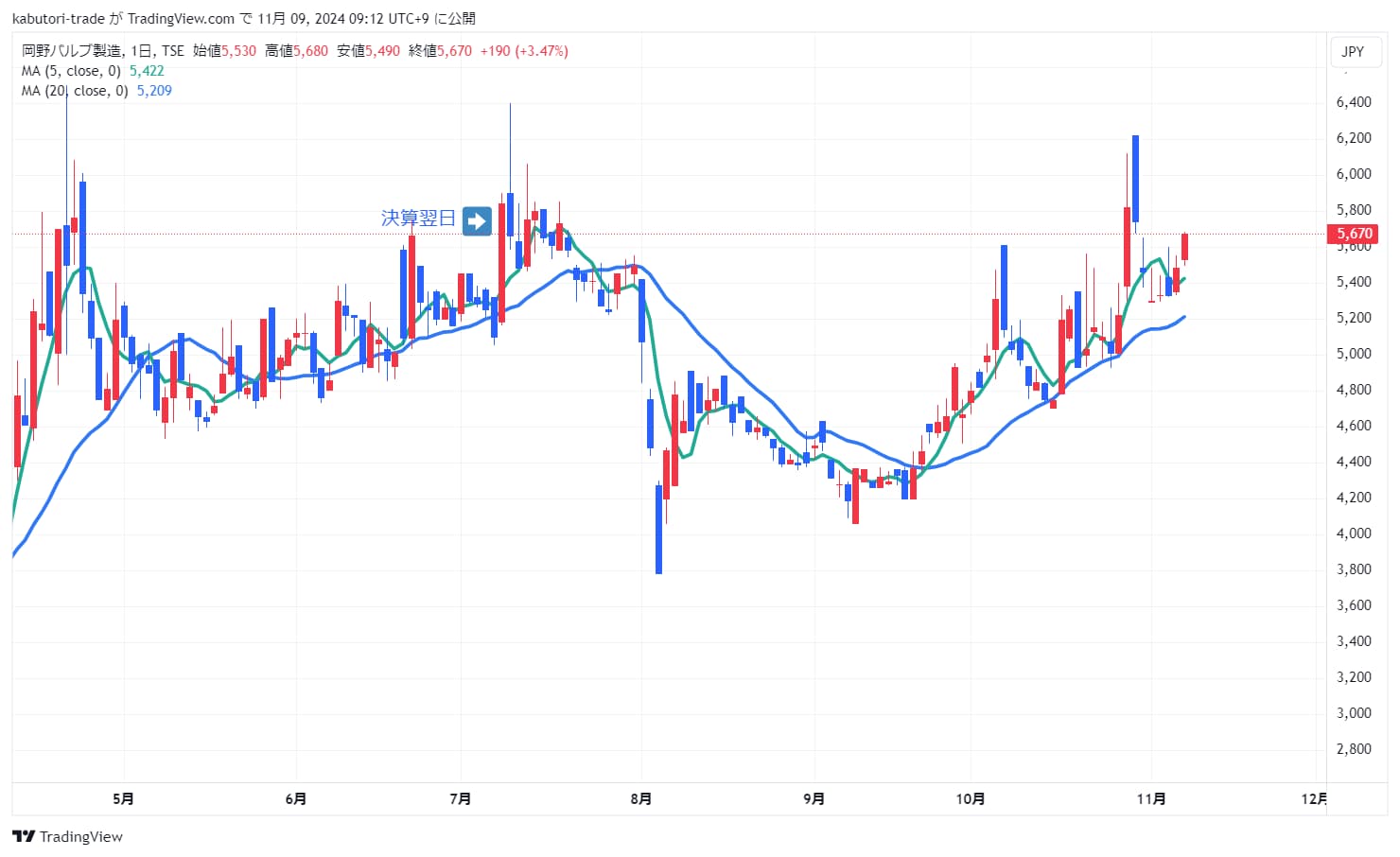Click the 4,200 price axis label
Viewport: 1400px width, 857px height.
tap(1354, 498)
